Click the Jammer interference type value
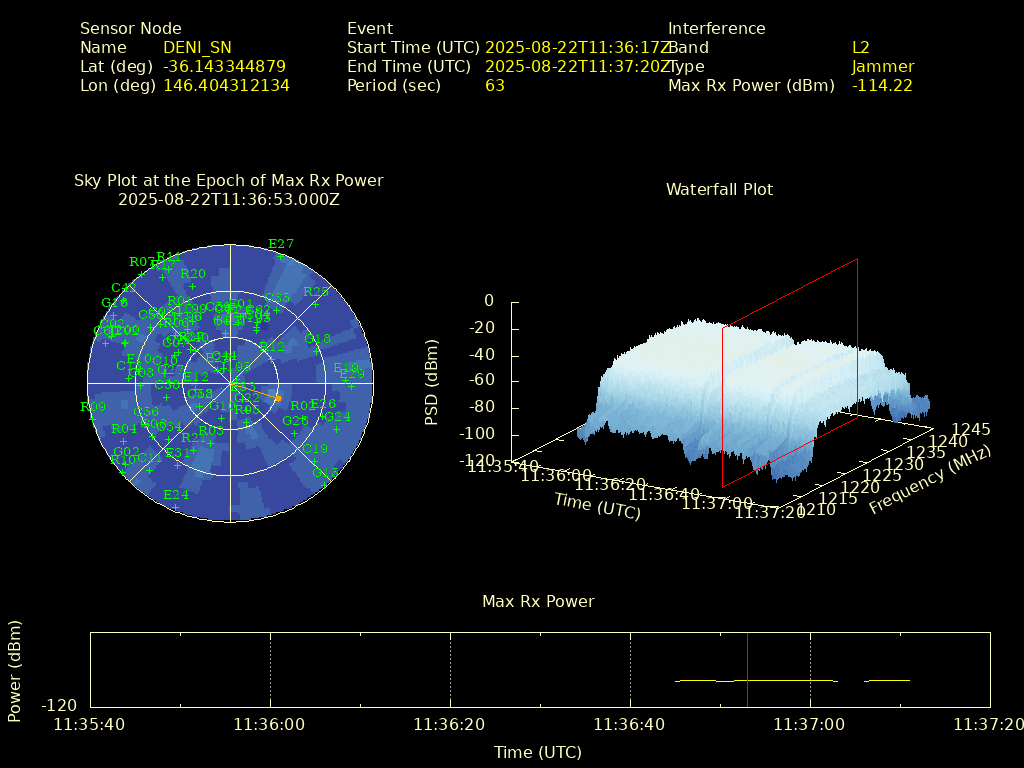 coord(882,67)
